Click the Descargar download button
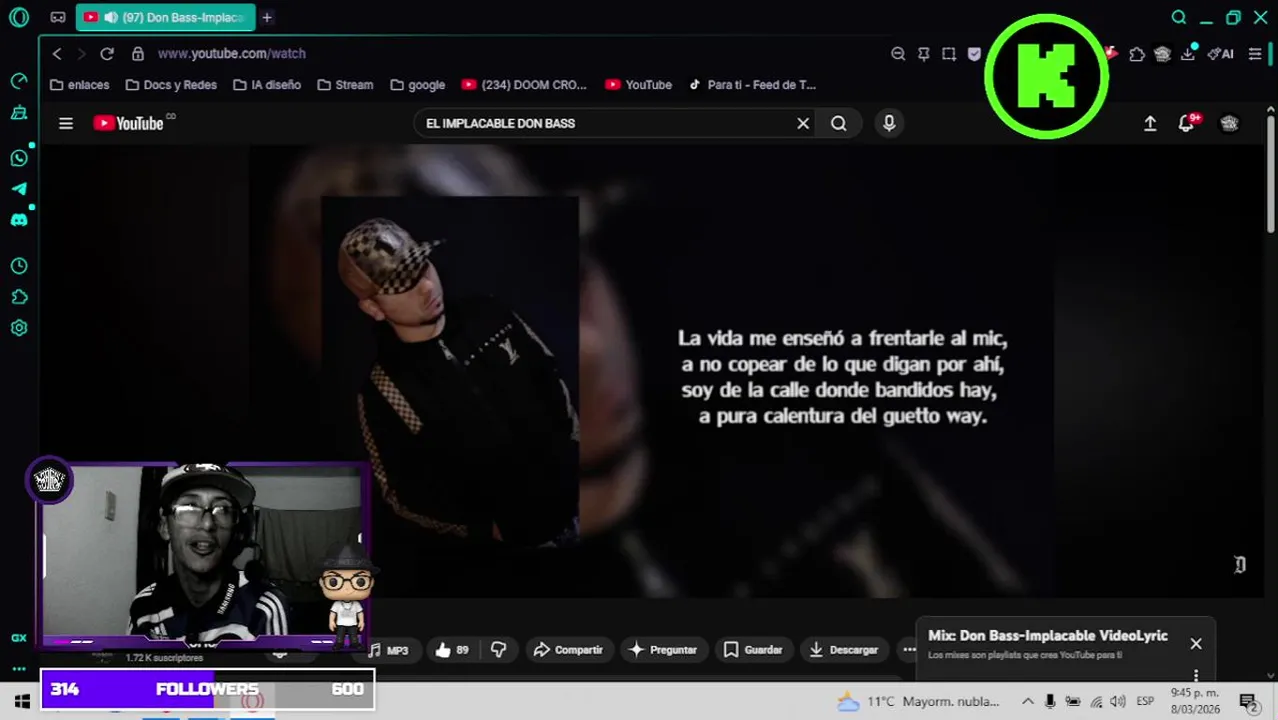Image resolution: width=1278 pixels, height=720 pixels. tap(843, 650)
